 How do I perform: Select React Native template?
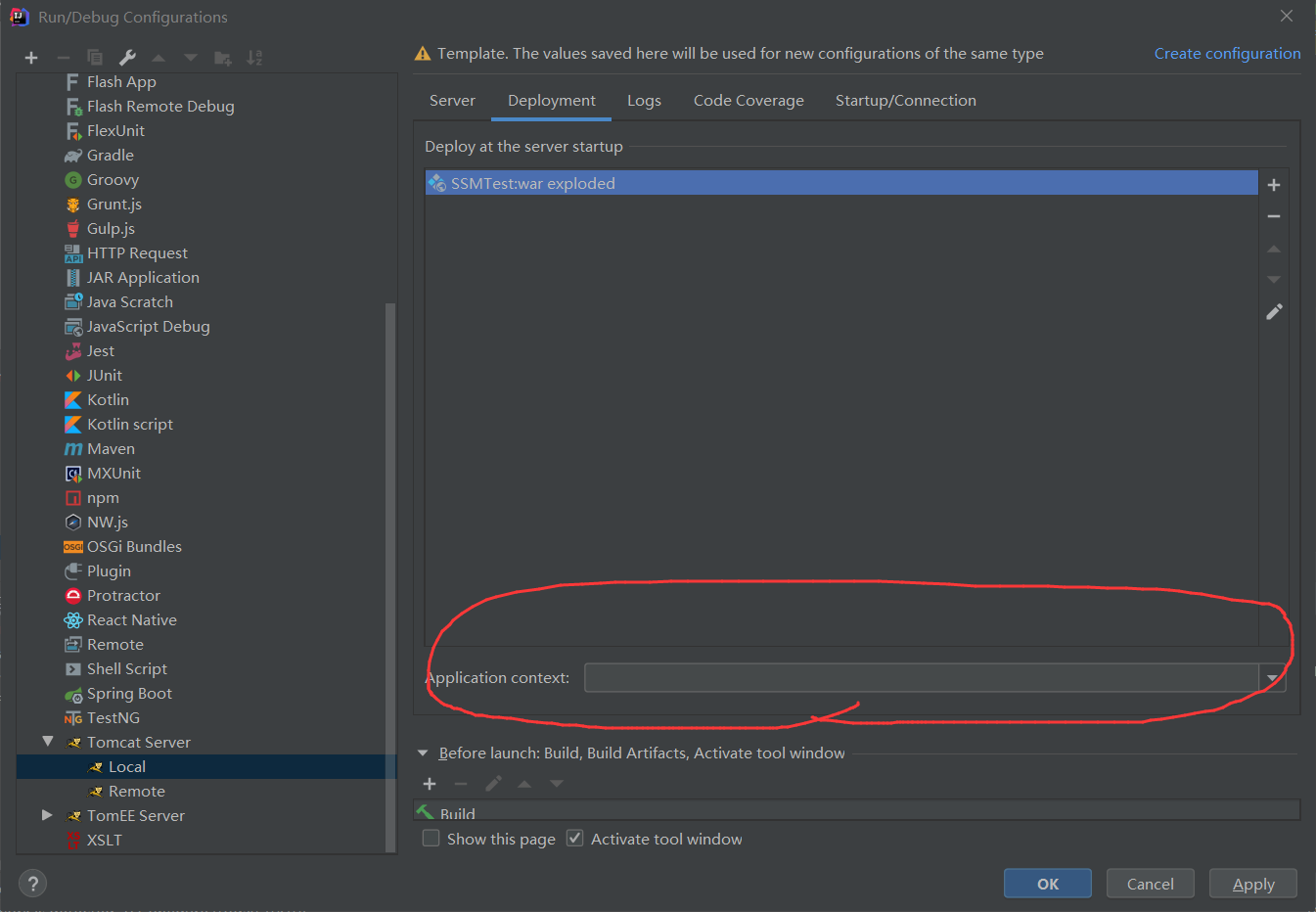(x=131, y=620)
